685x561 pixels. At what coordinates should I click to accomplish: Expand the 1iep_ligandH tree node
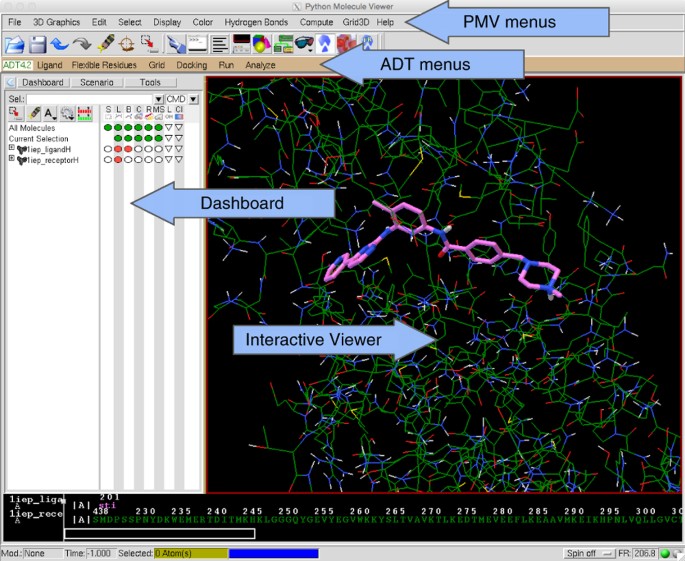click(x=12, y=148)
